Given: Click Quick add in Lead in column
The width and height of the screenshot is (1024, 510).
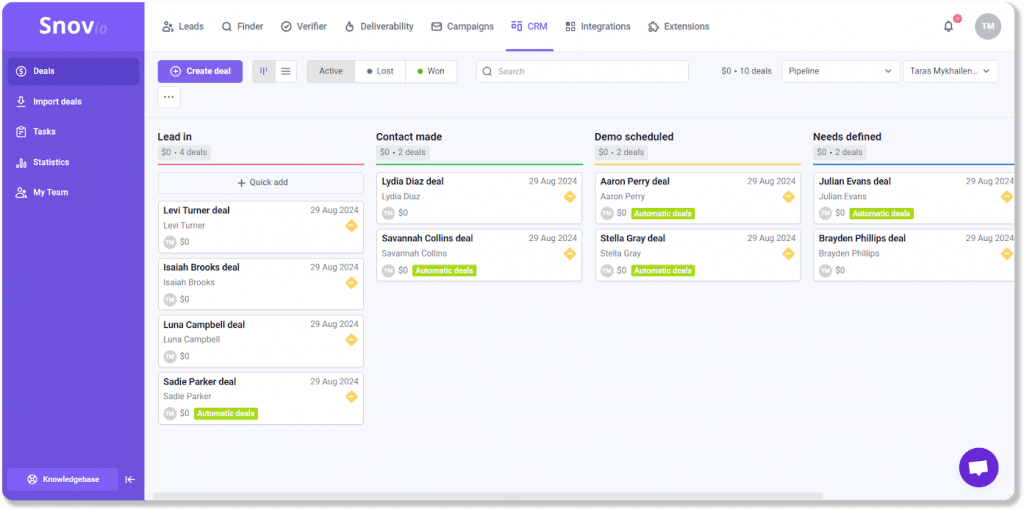Looking at the screenshot, I should pyautogui.click(x=261, y=183).
